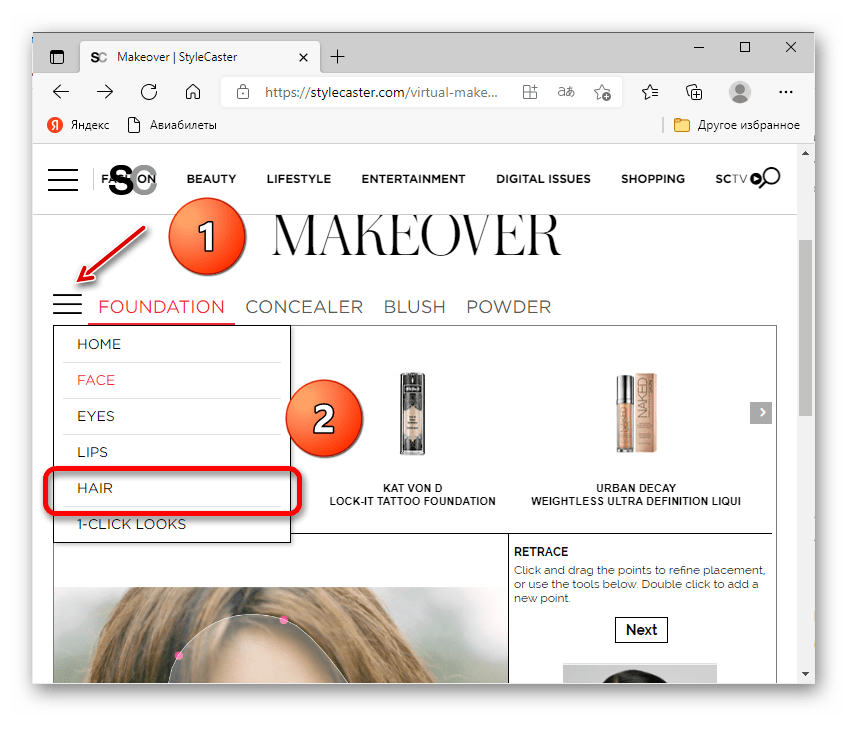Open the tab actions menu icon

(57, 57)
